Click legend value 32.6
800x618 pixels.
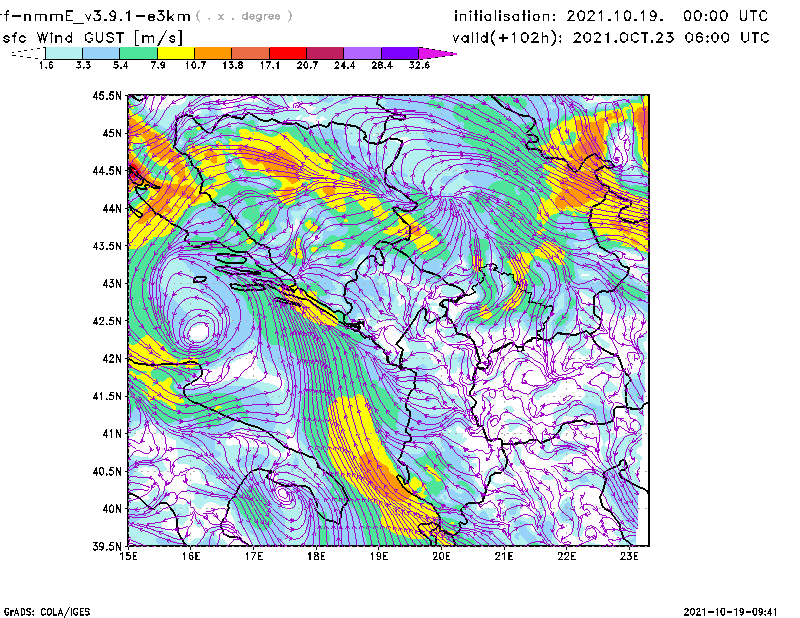pyautogui.click(x=419, y=65)
